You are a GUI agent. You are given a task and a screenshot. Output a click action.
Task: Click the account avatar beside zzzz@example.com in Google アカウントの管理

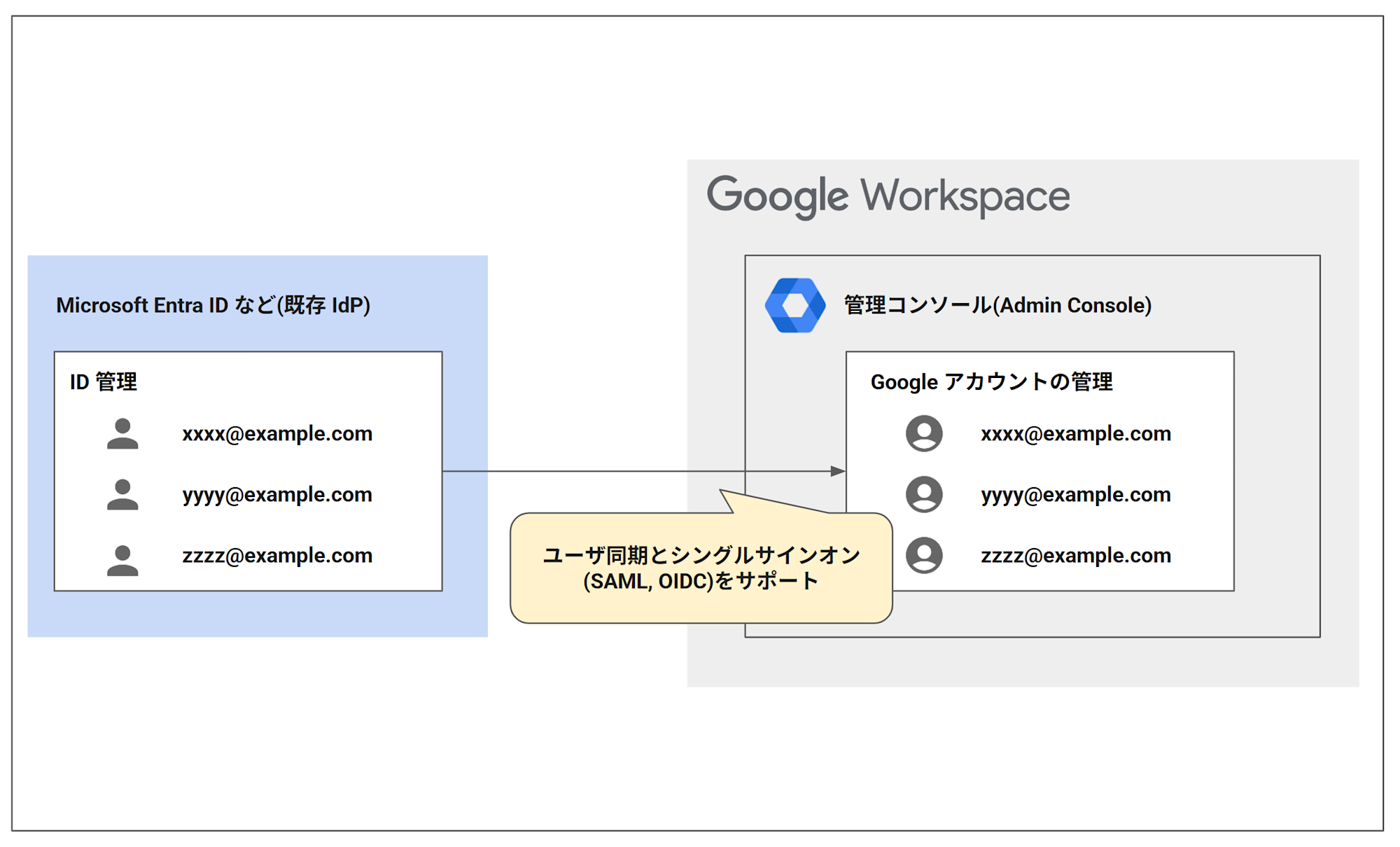point(924,555)
